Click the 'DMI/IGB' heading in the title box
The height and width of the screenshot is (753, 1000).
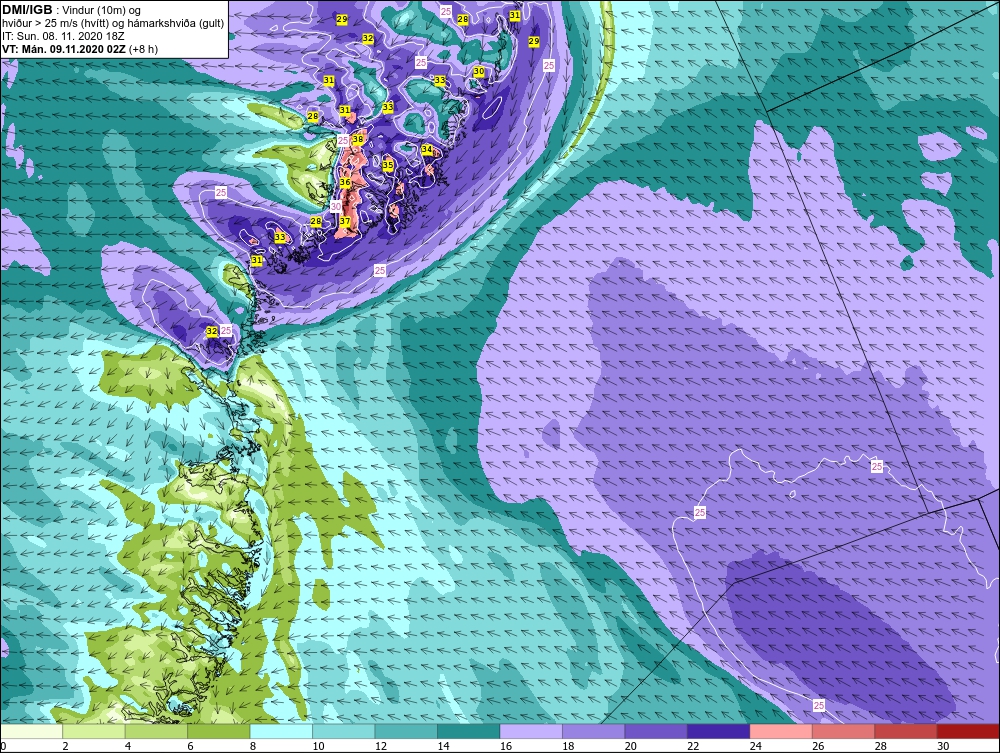click(27, 10)
